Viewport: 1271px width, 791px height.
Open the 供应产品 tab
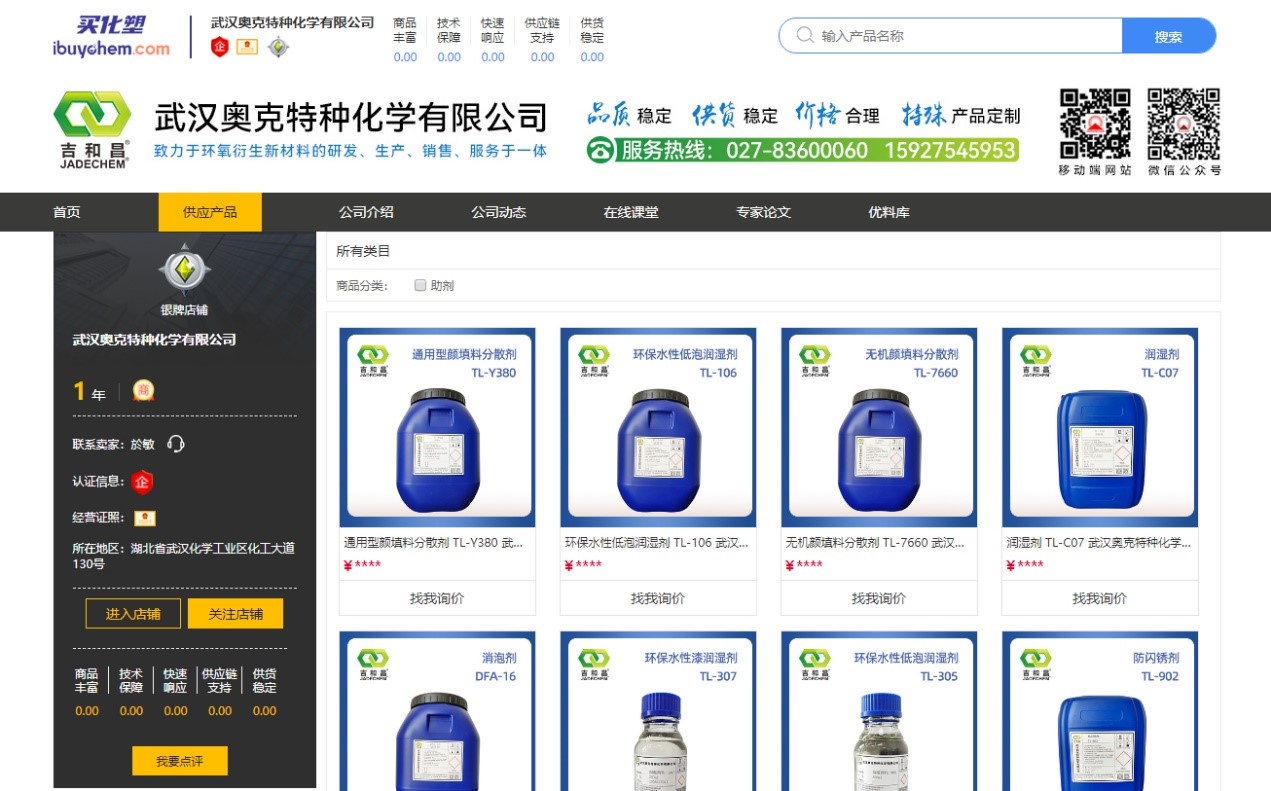pos(210,212)
